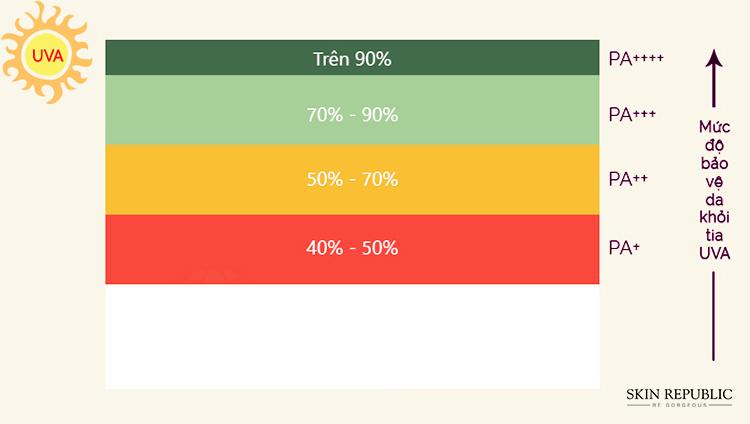Image resolution: width=750 pixels, height=424 pixels.
Task: Click the word "bảo" in vertical caption
Action: (713, 163)
